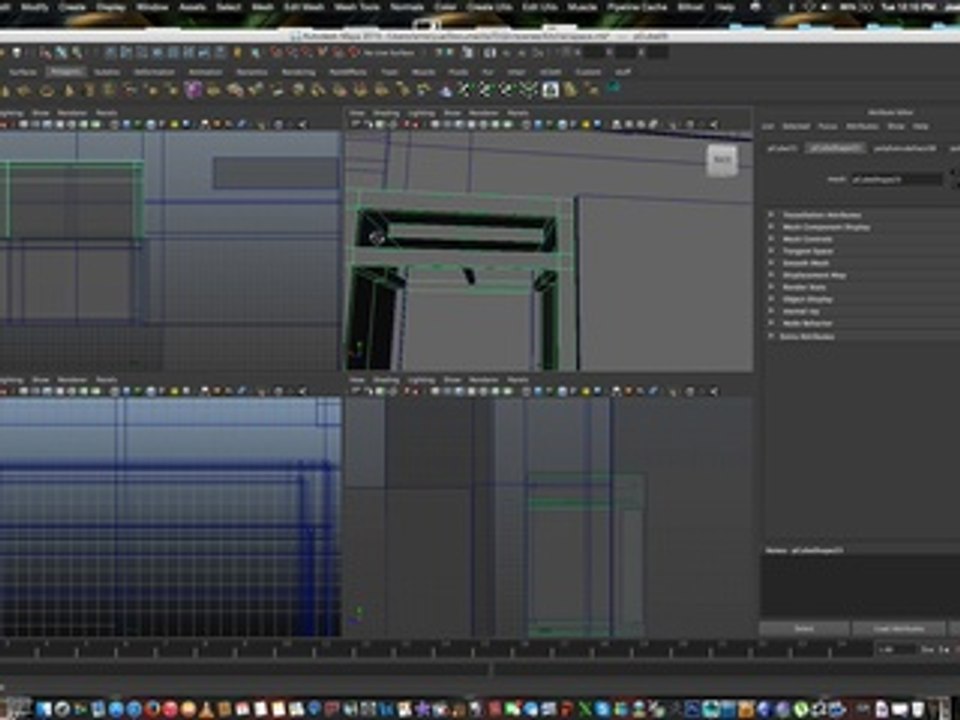Open Renderer menu of the perspective panel

(x=484, y=113)
